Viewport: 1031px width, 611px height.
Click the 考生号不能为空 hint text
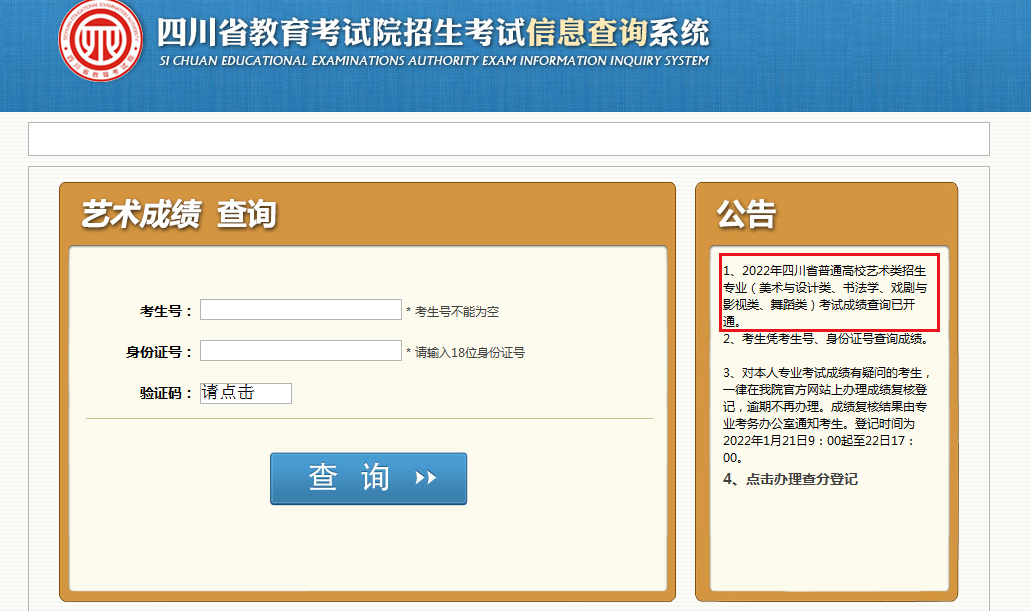tap(452, 312)
